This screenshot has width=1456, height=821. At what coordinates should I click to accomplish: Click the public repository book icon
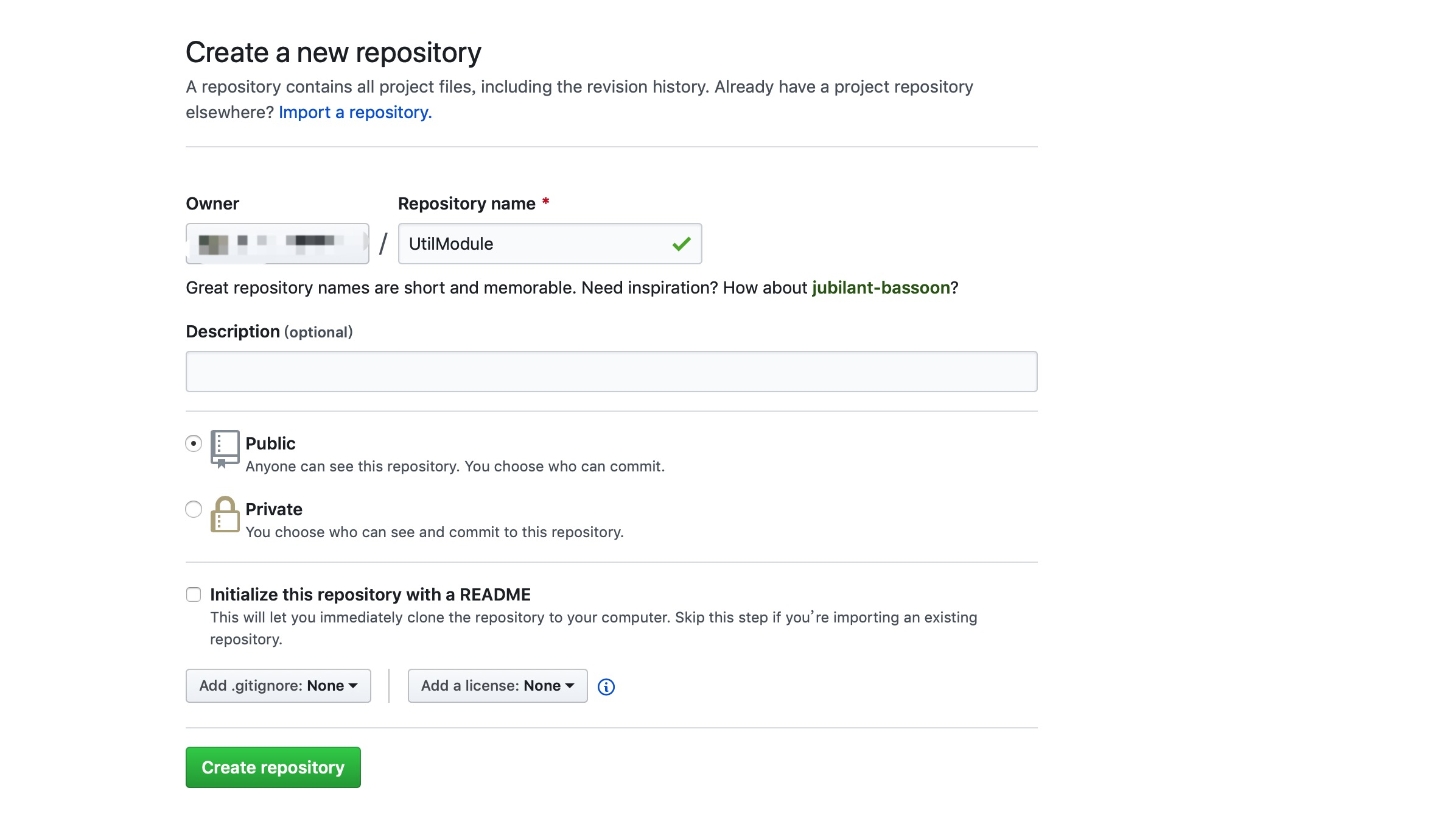click(225, 449)
